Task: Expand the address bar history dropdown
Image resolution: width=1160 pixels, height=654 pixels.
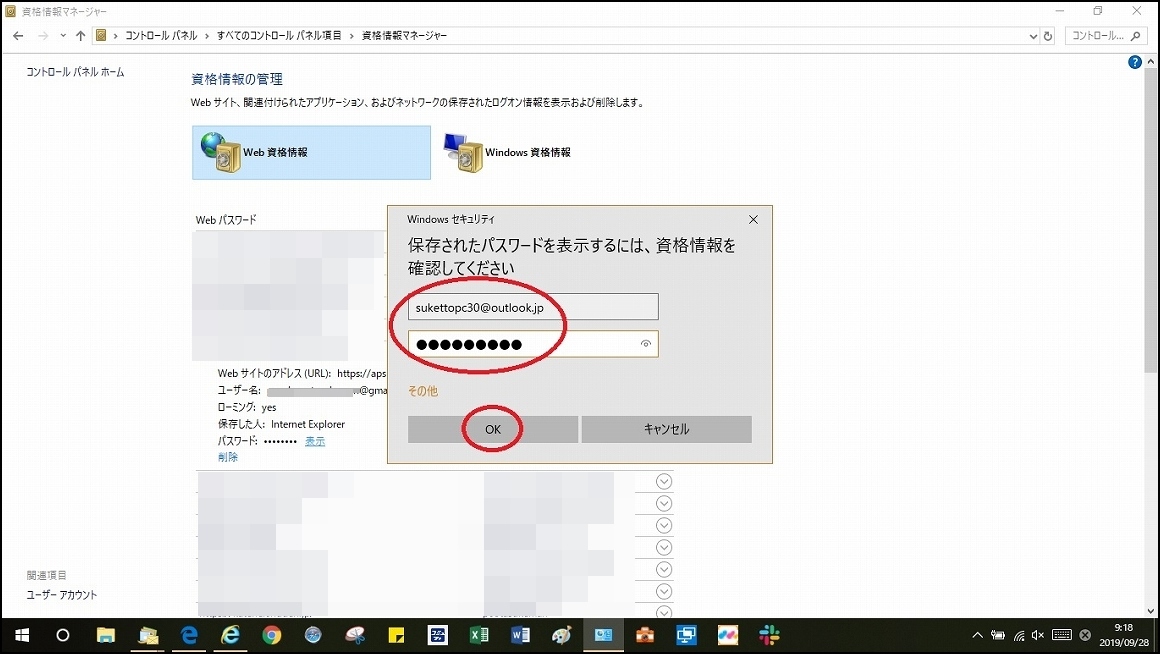Action: 1033,36
